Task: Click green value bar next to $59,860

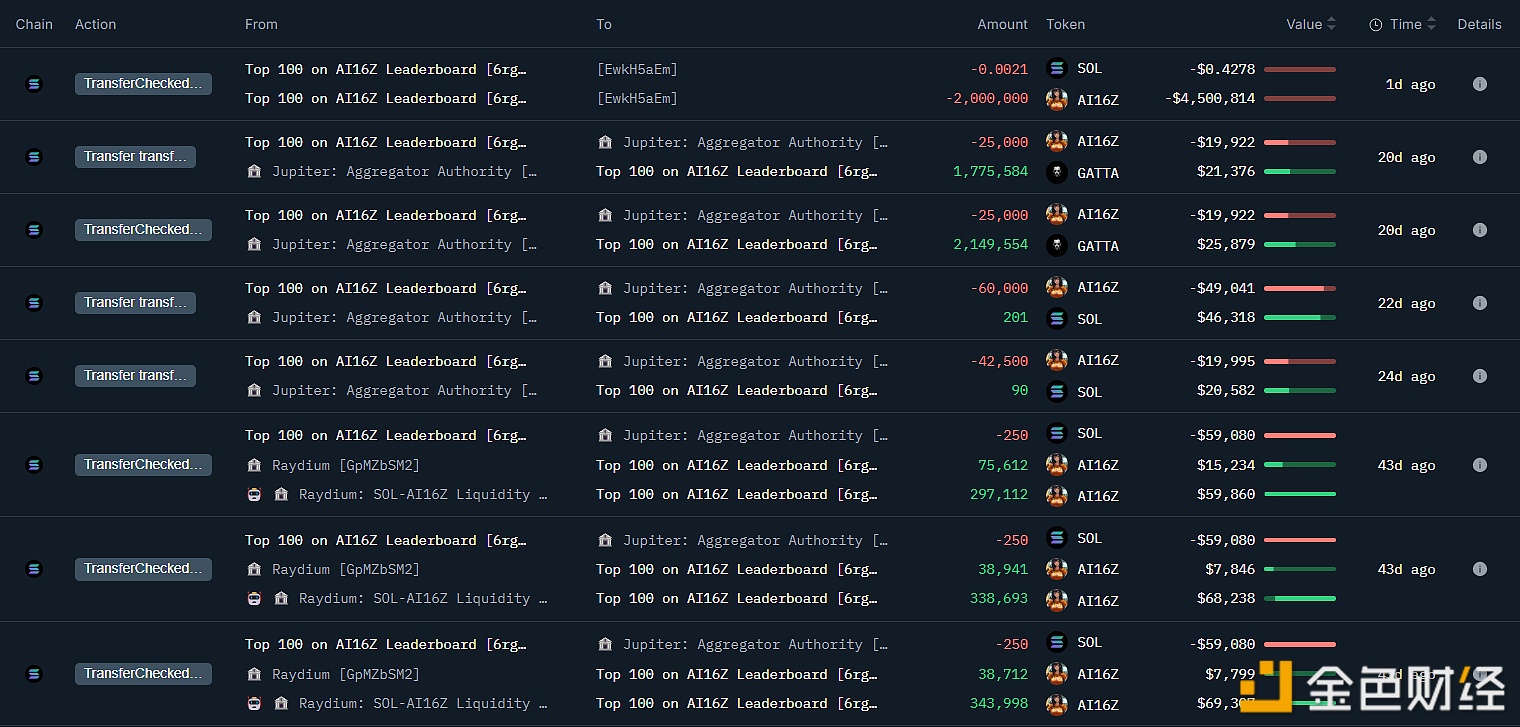Action: pyautogui.click(x=1300, y=494)
